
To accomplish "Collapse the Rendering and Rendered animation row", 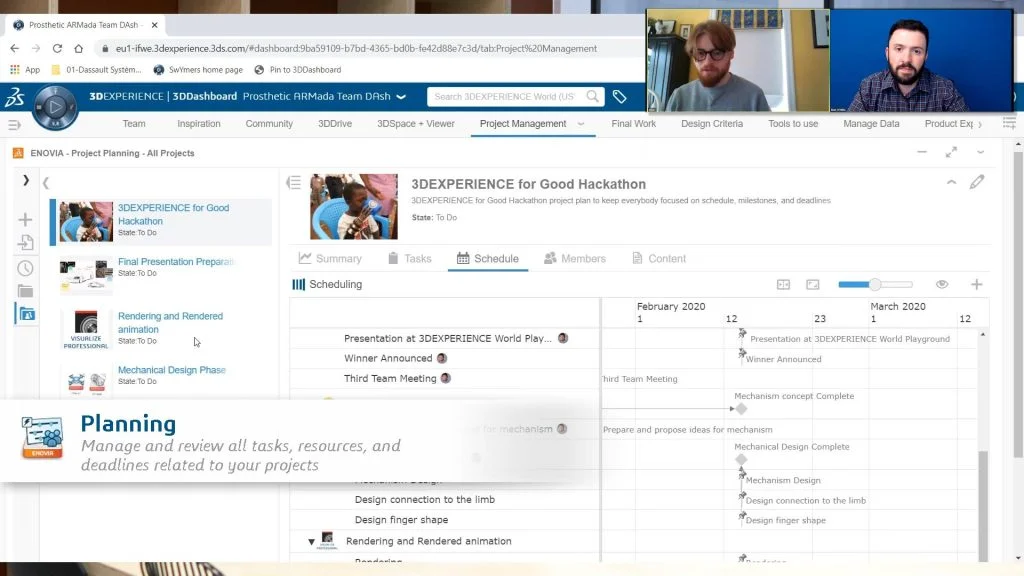I will 311,542.
